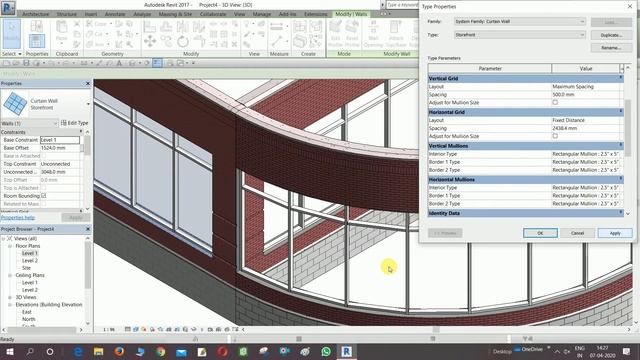This screenshot has width=640, height=360.
Task: Click the Cancel button in Type Properties
Action: point(577,233)
